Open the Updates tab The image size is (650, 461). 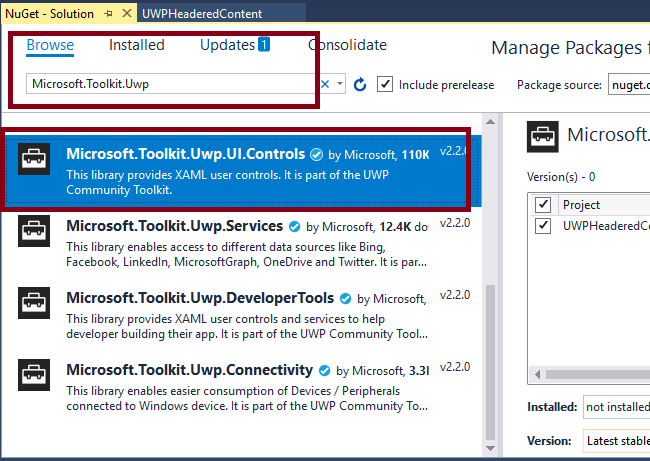point(234,45)
